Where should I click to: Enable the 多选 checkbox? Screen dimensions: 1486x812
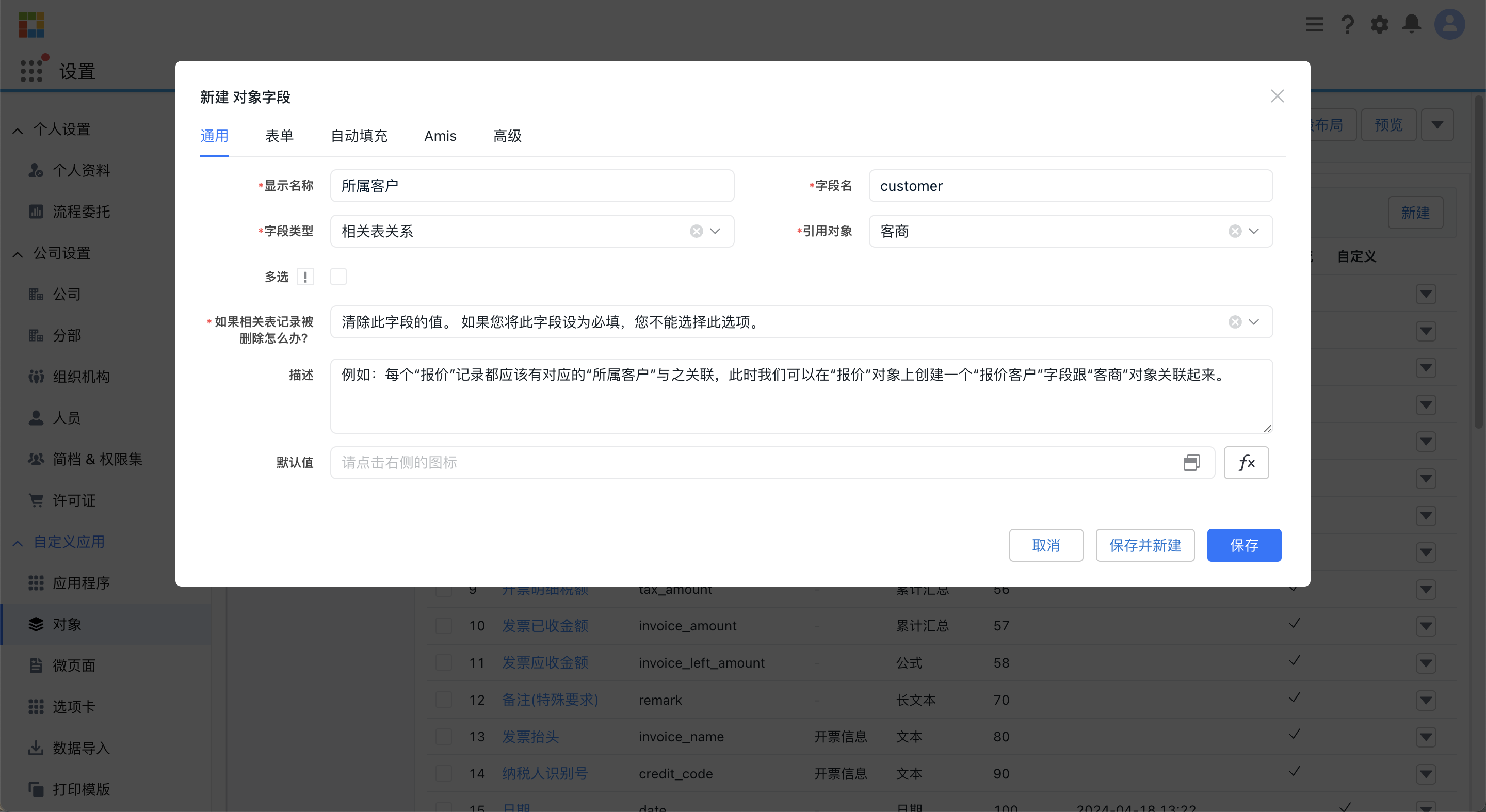pyautogui.click(x=338, y=276)
